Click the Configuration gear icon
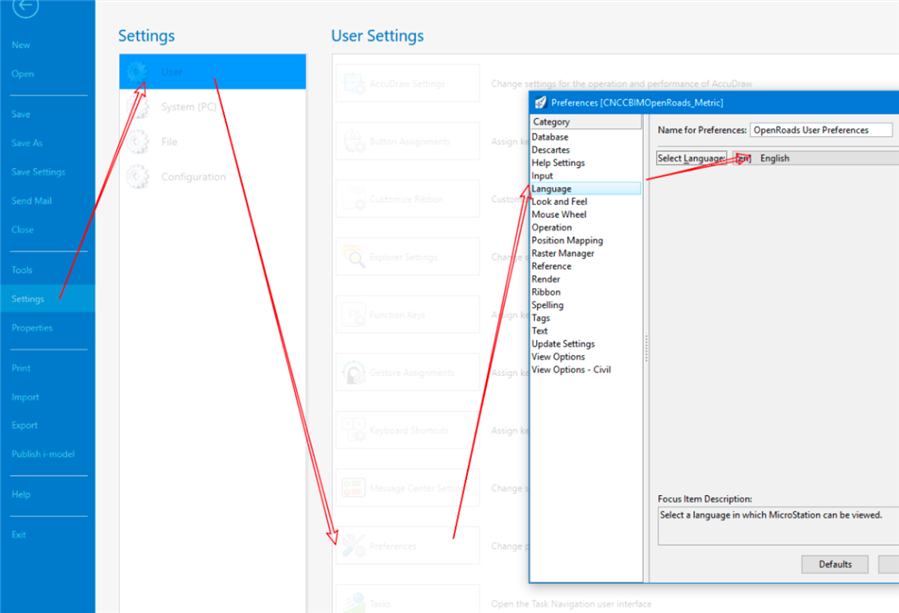899x613 pixels. 138,177
